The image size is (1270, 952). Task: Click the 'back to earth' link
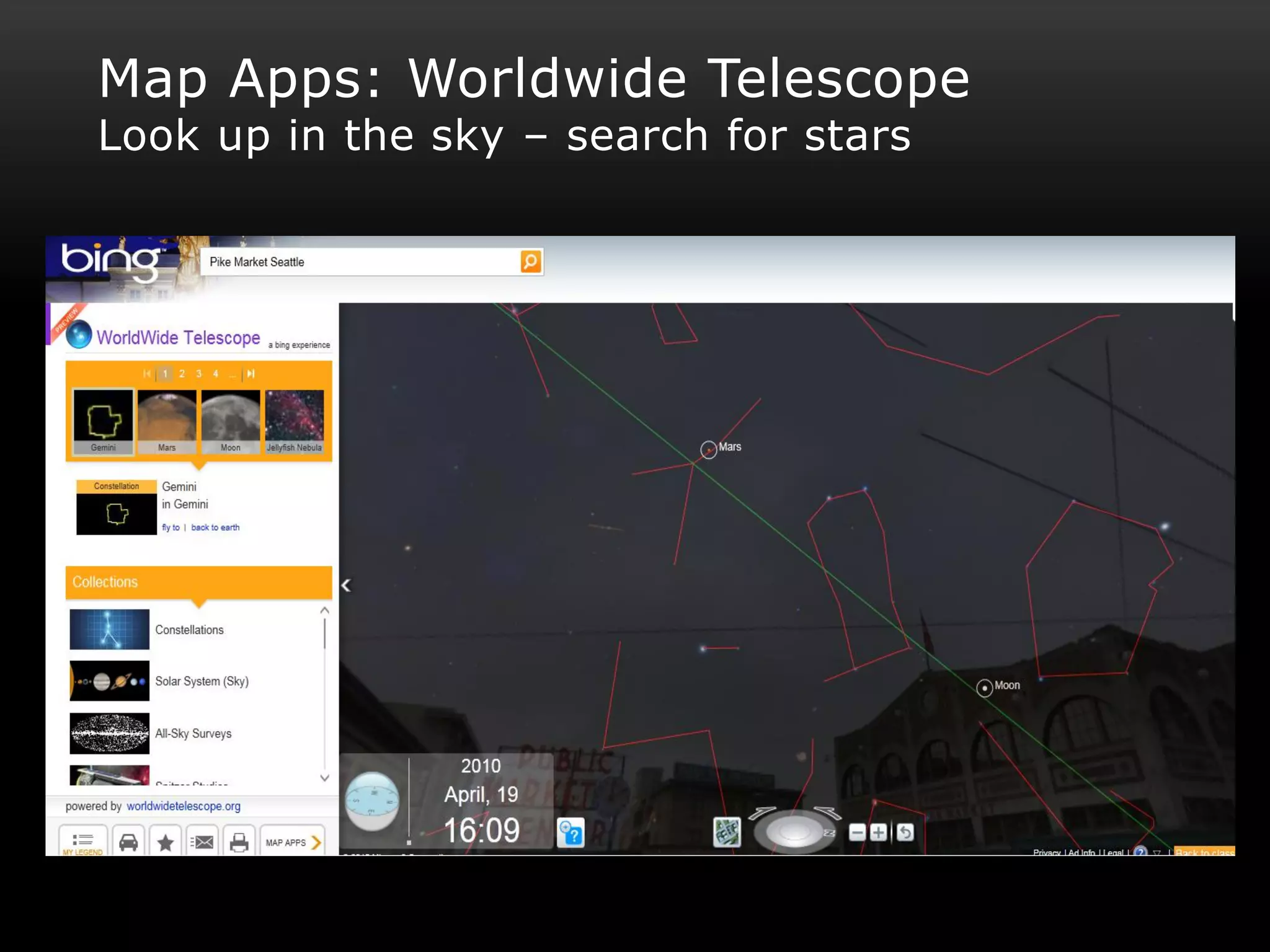pos(215,527)
